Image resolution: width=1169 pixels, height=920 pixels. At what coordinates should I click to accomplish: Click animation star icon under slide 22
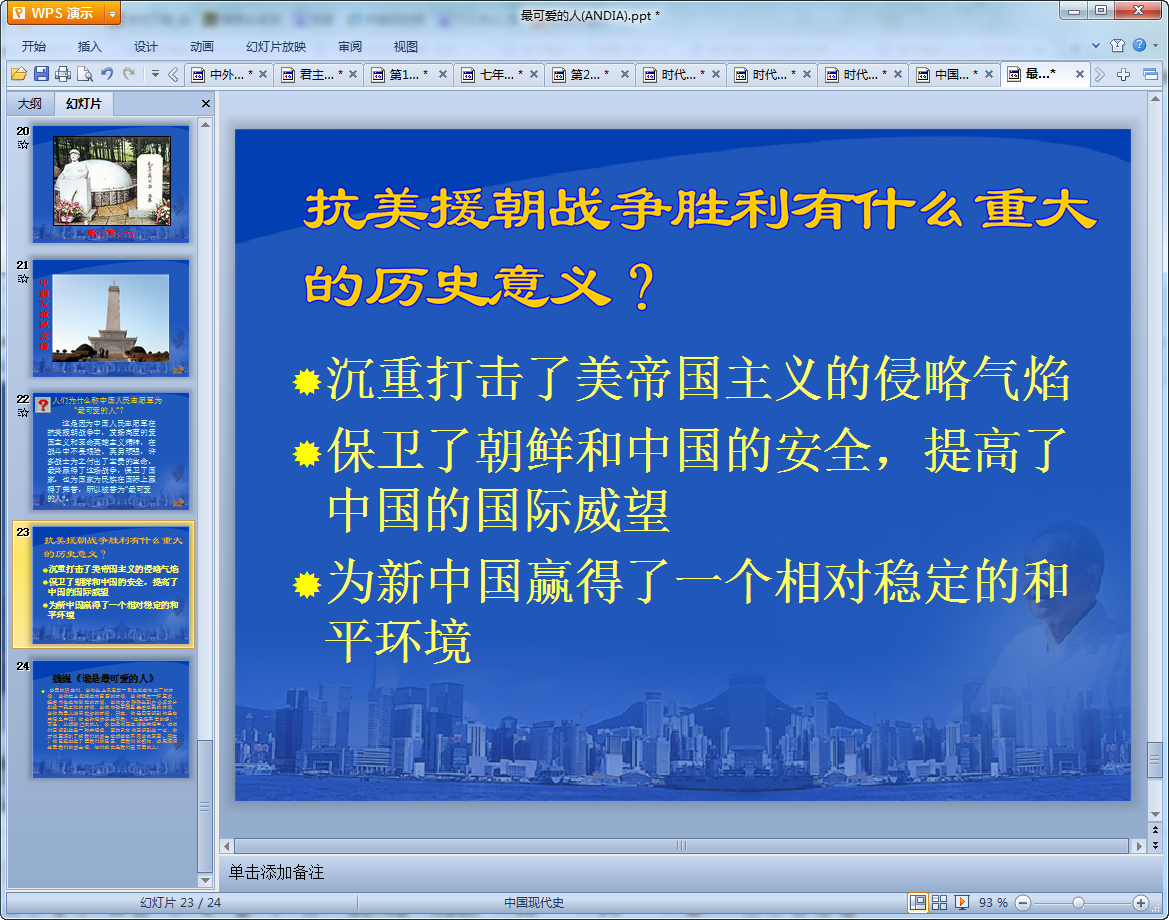click(x=23, y=412)
